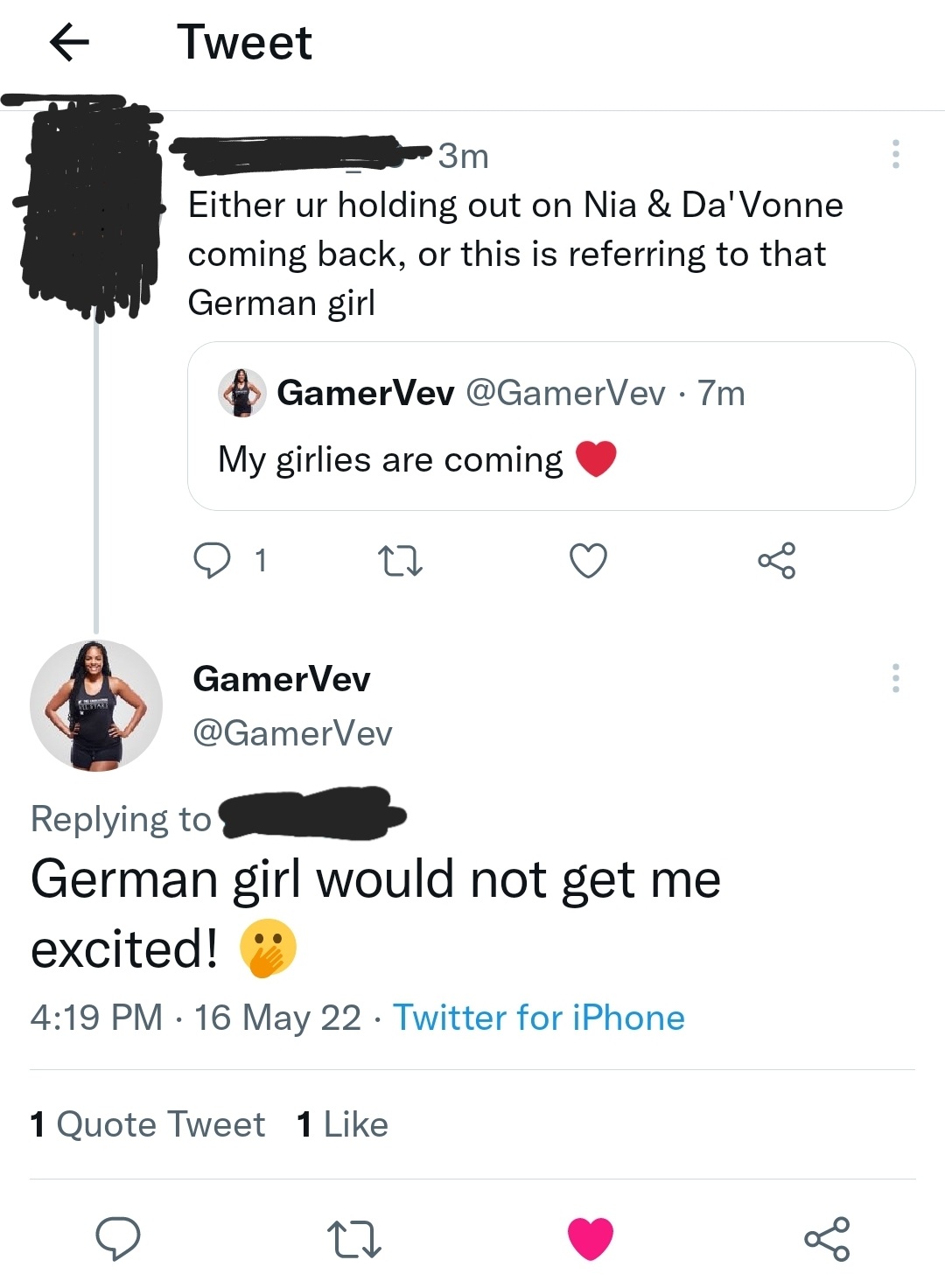The image size is (945, 1288).
Task: Open the Twitter for iPhone link
Action: [x=539, y=1018]
